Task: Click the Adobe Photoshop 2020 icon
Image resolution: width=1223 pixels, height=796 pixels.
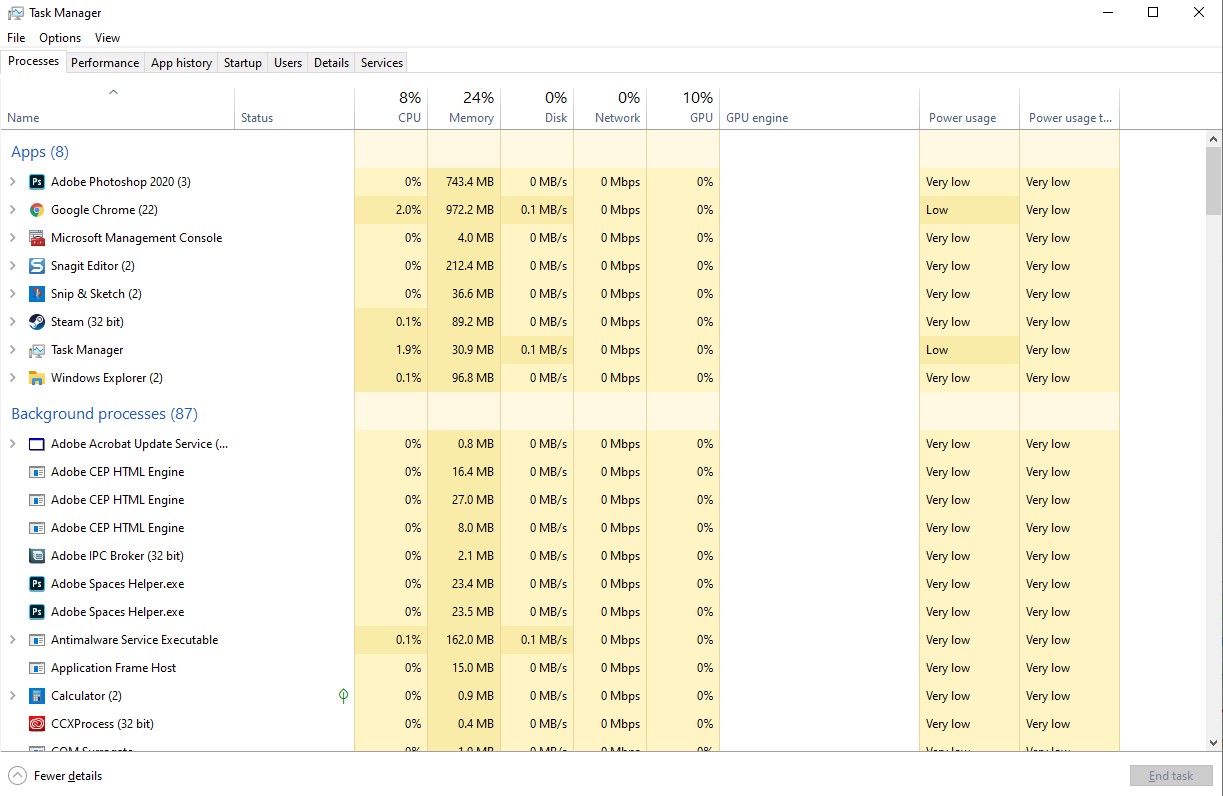Action: click(37, 182)
